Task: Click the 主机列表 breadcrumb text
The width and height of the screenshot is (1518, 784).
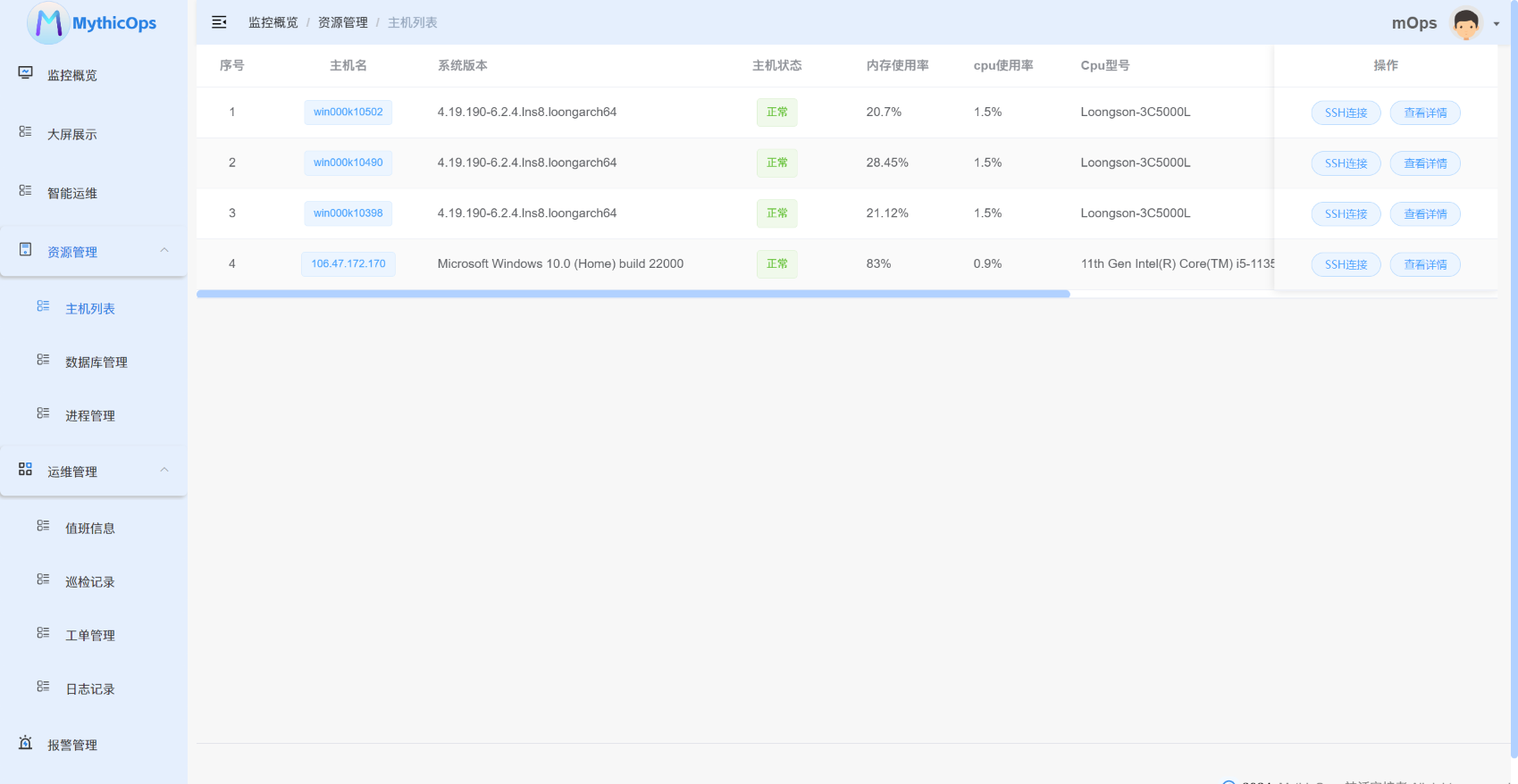Action: click(x=413, y=22)
